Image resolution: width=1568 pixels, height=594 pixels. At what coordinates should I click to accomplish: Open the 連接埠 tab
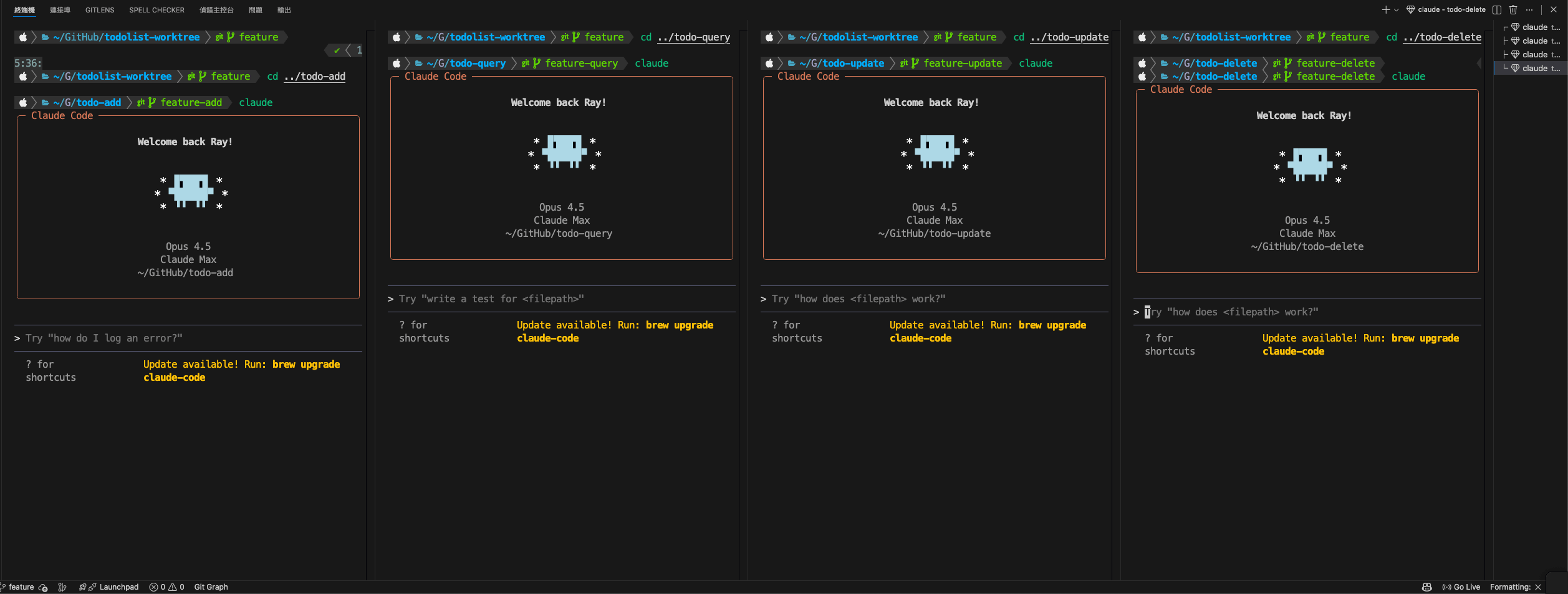point(60,10)
